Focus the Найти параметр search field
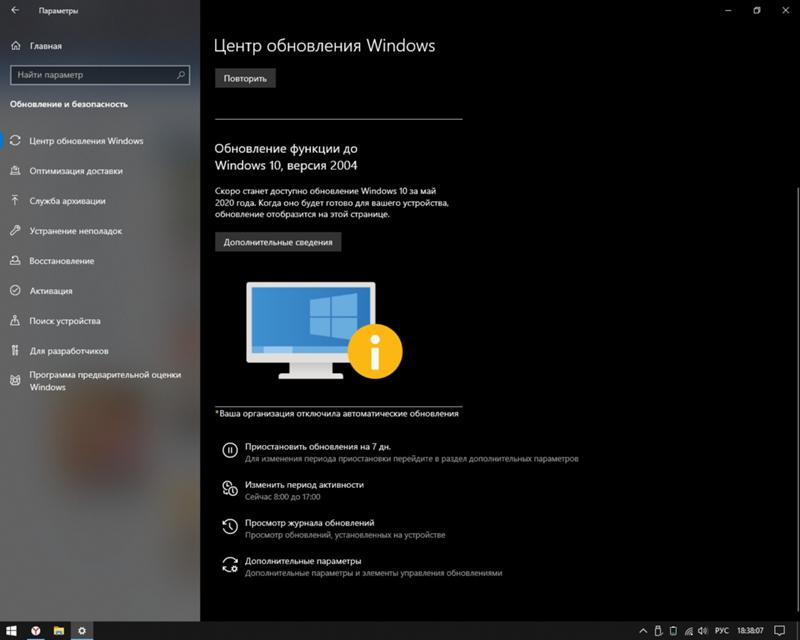The width and height of the screenshot is (800, 640). (100, 75)
